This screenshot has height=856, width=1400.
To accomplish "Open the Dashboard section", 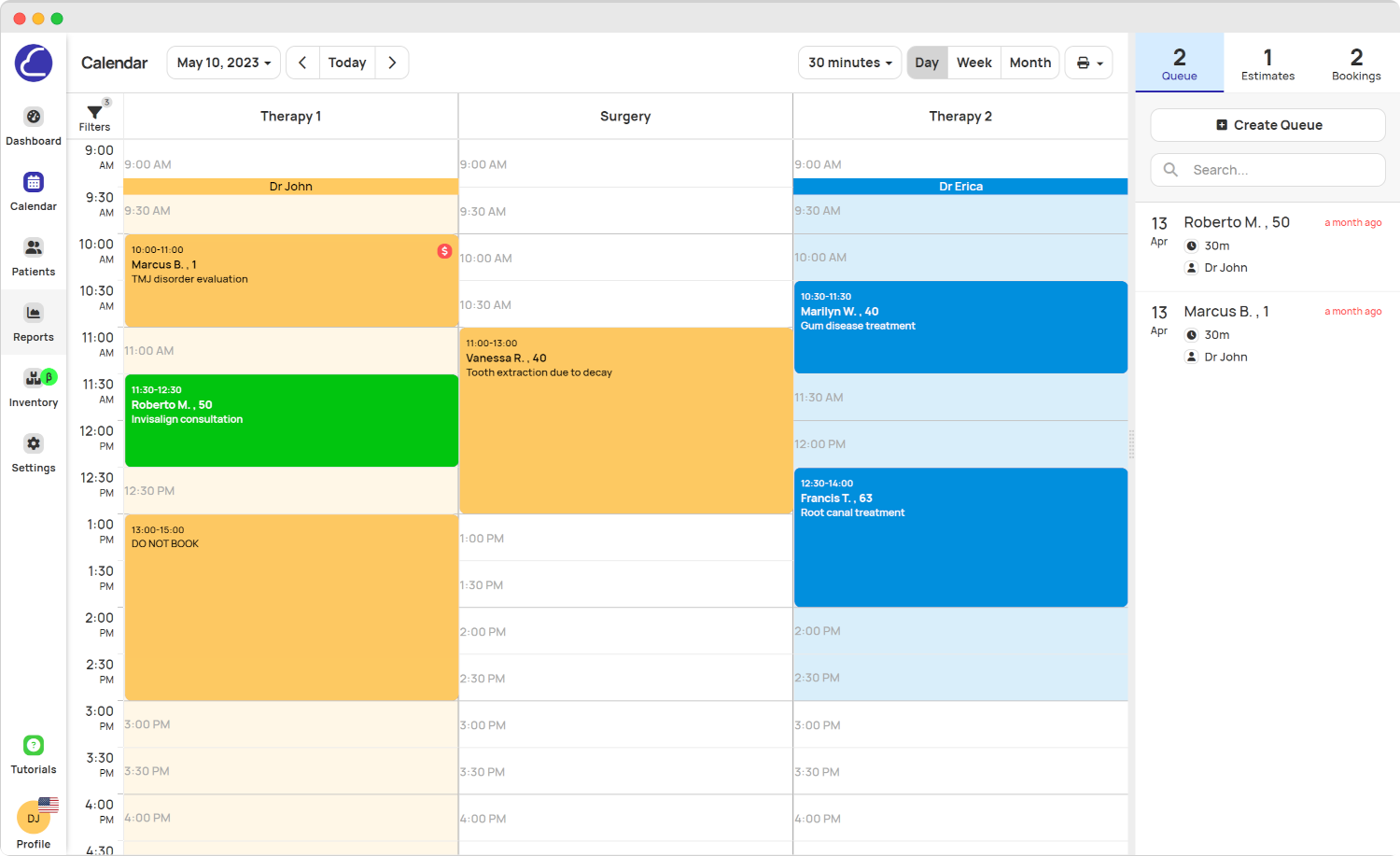I will pyautogui.click(x=34, y=126).
